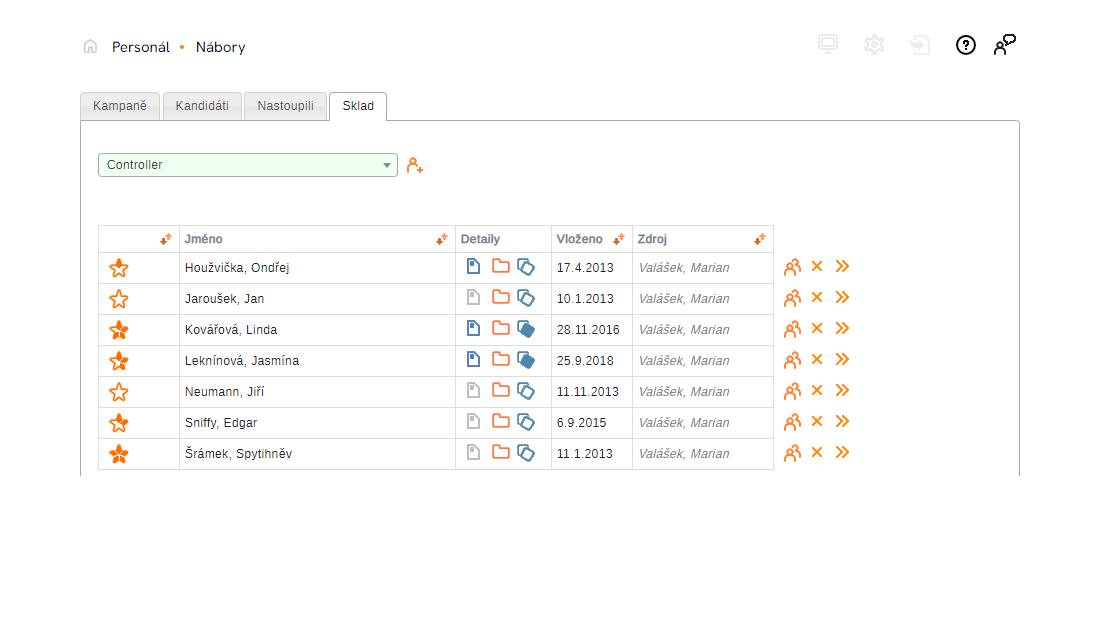Click the home icon in breadcrumb
The image size is (1100, 620).
pos(90,46)
